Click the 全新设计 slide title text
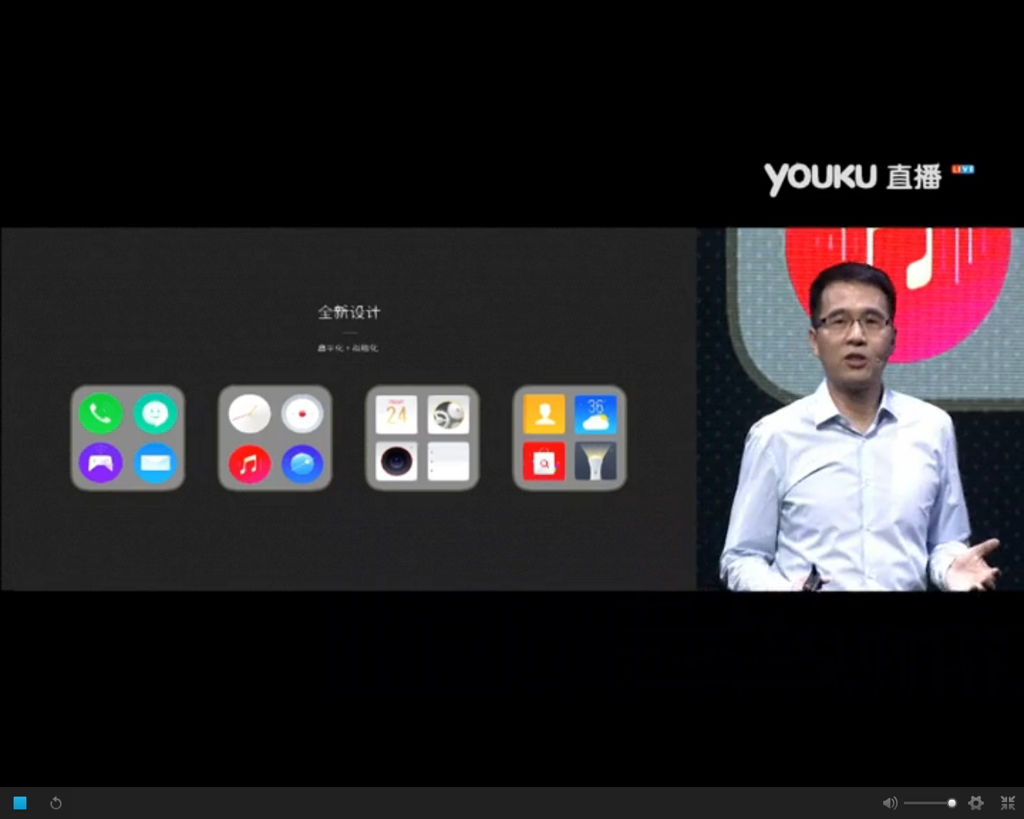The height and width of the screenshot is (819, 1024). click(349, 312)
